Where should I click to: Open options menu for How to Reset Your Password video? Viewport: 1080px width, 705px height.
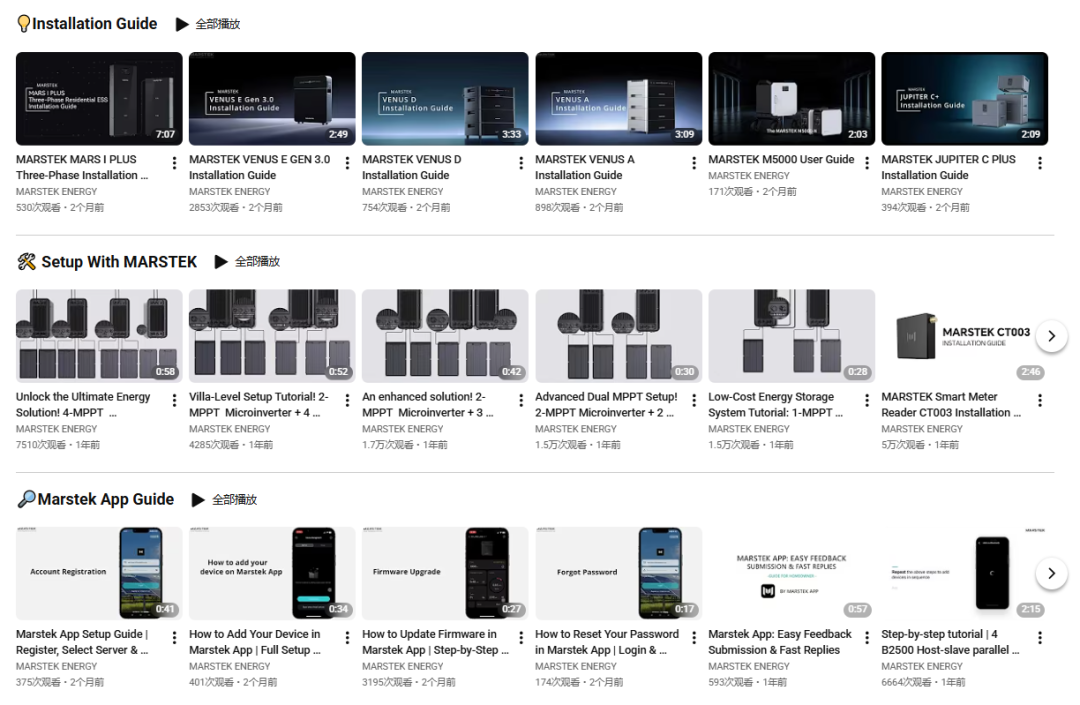[694, 638]
